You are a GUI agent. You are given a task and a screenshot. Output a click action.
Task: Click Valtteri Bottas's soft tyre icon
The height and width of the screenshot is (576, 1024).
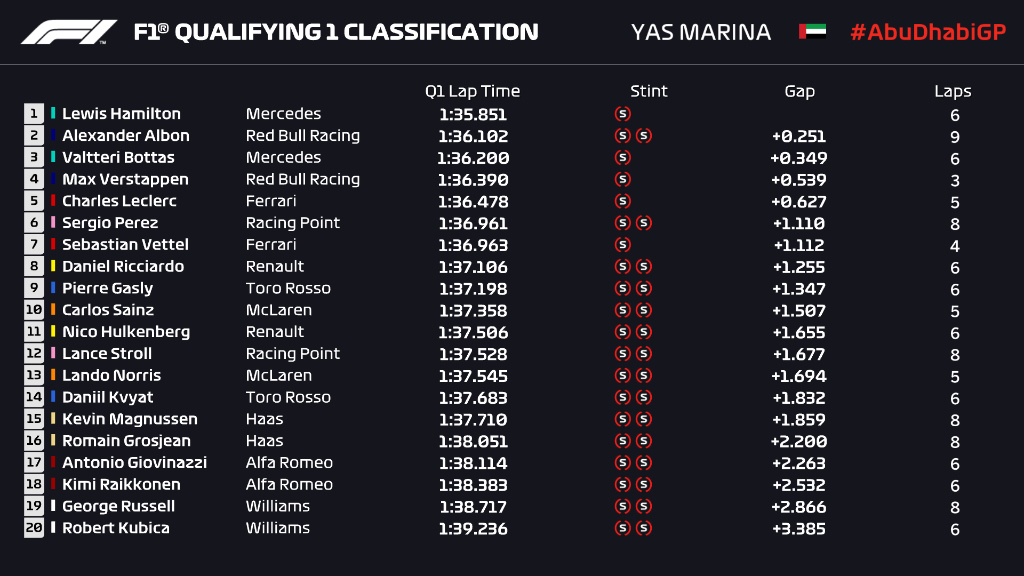[x=622, y=158]
